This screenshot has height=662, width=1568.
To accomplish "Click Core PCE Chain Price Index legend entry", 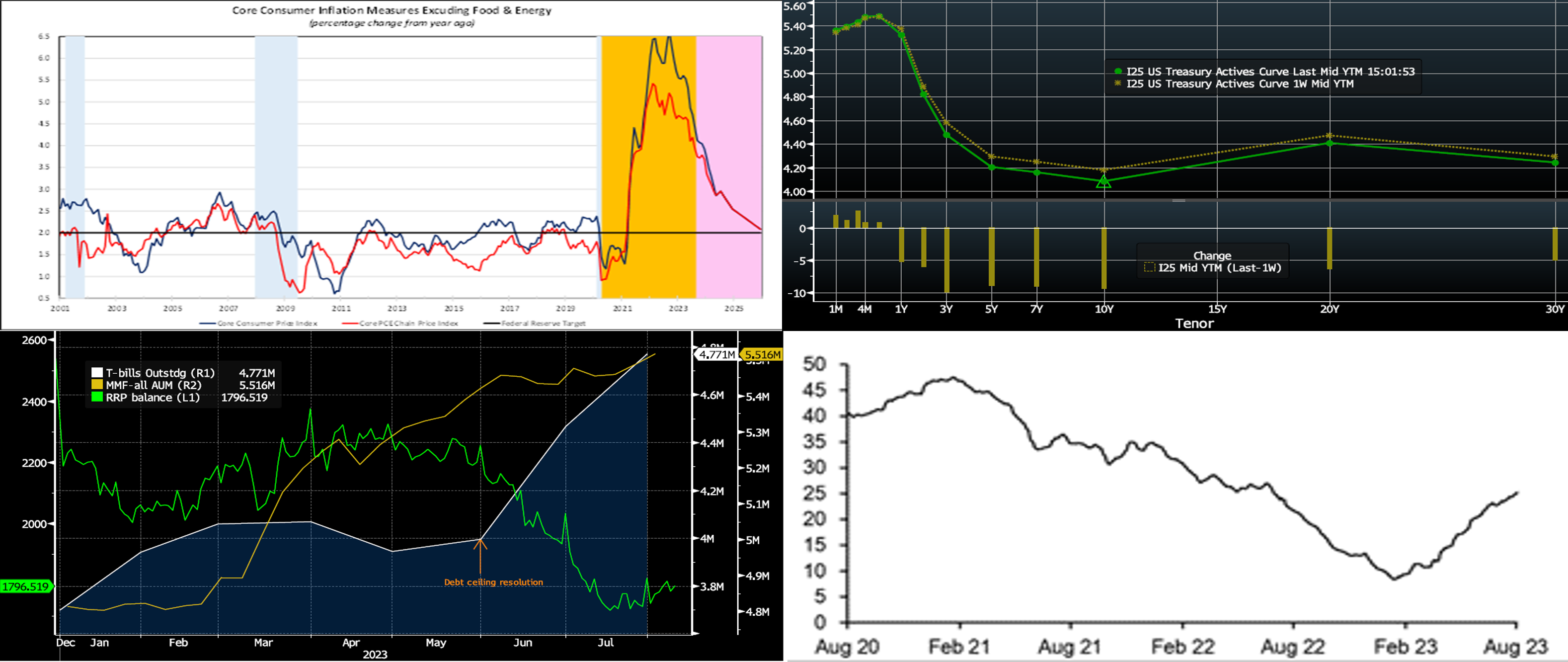I will click(x=400, y=324).
